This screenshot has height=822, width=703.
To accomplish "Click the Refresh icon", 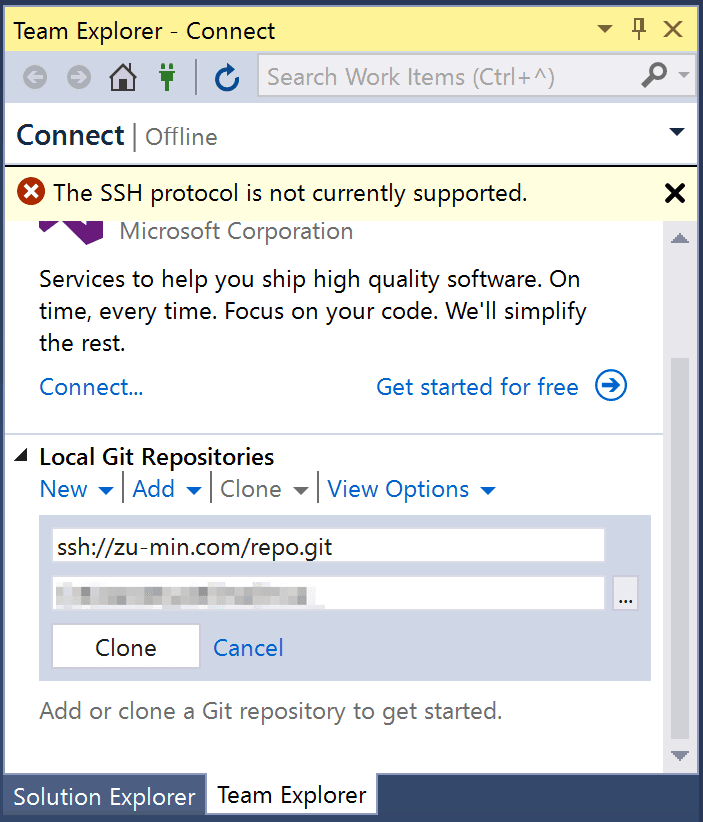I will pos(227,77).
